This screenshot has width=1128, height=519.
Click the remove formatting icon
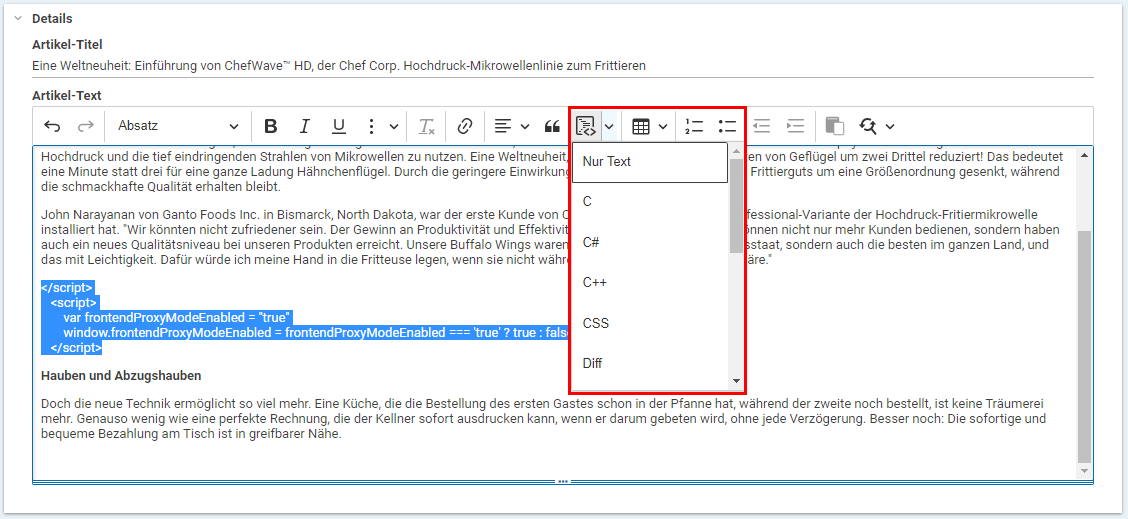click(x=427, y=127)
